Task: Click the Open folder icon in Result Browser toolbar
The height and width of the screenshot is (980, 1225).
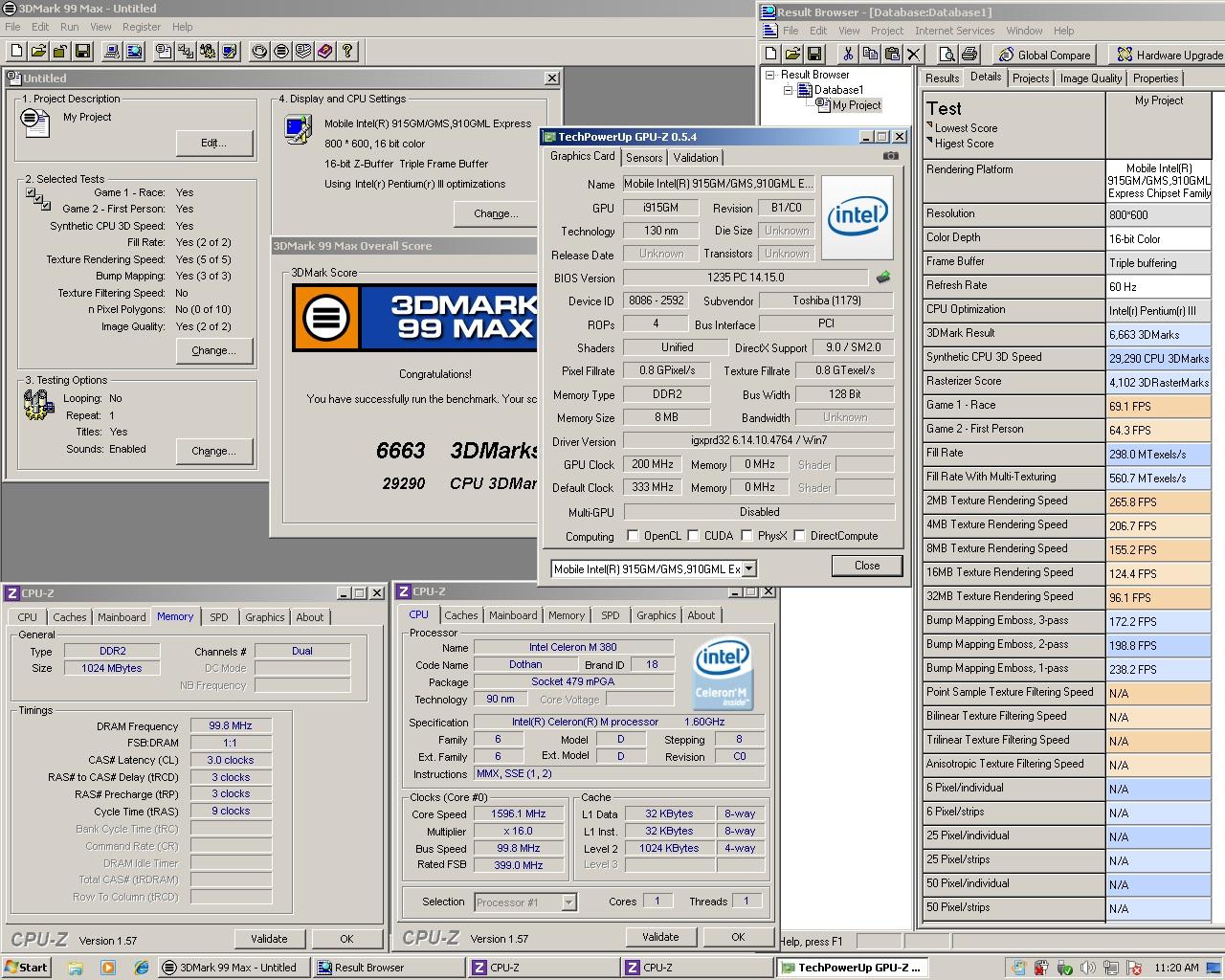Action: point(792,54)
